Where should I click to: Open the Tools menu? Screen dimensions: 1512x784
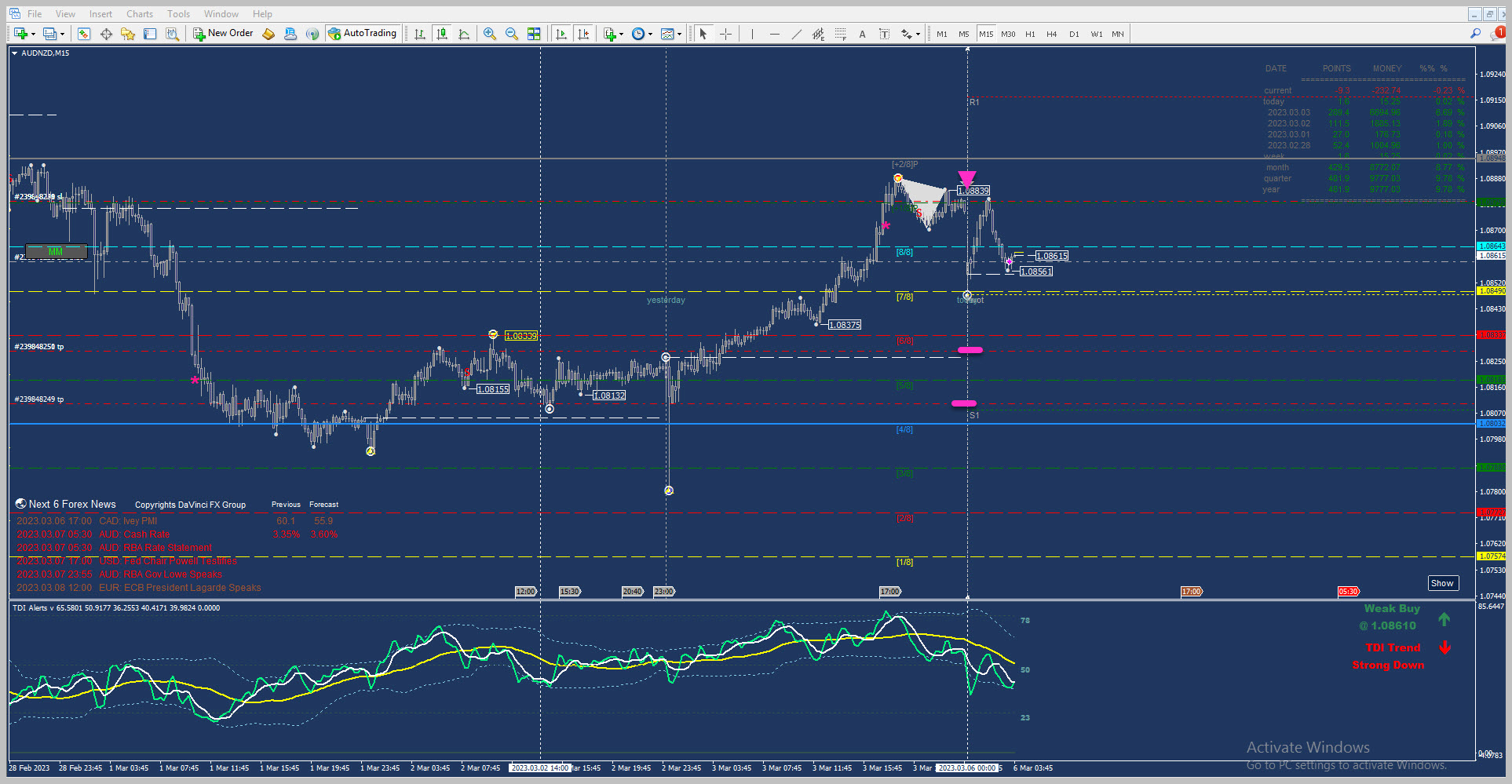[x=179, y=14]
